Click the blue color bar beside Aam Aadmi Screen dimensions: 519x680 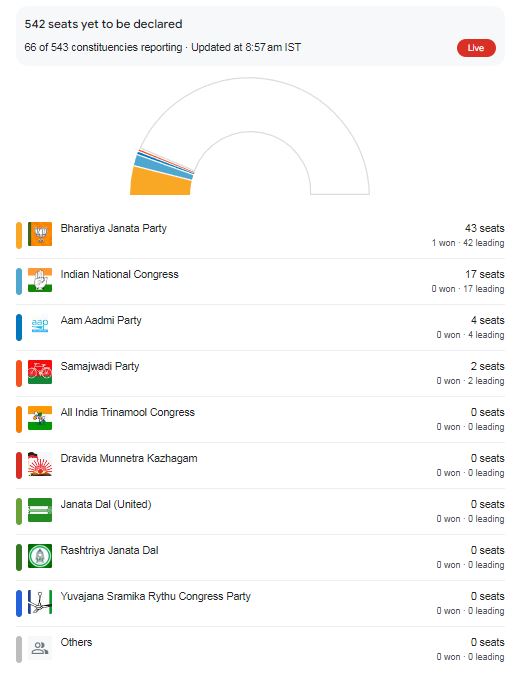pos(19,327)
